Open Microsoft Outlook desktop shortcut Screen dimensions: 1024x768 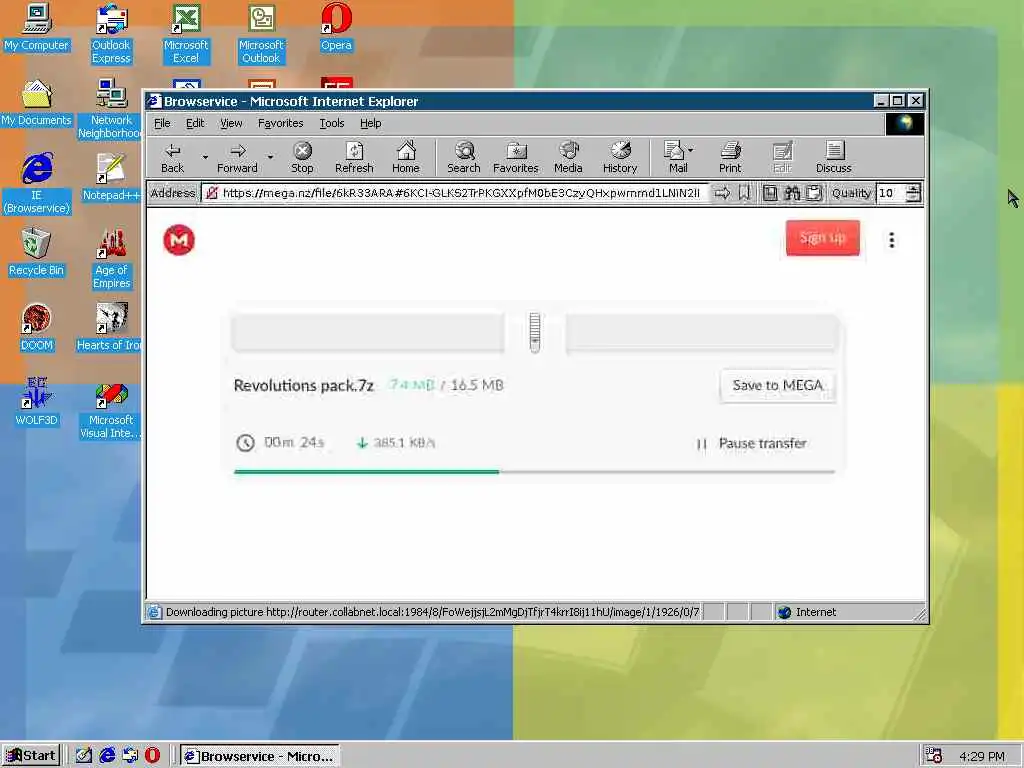point(261,34)
